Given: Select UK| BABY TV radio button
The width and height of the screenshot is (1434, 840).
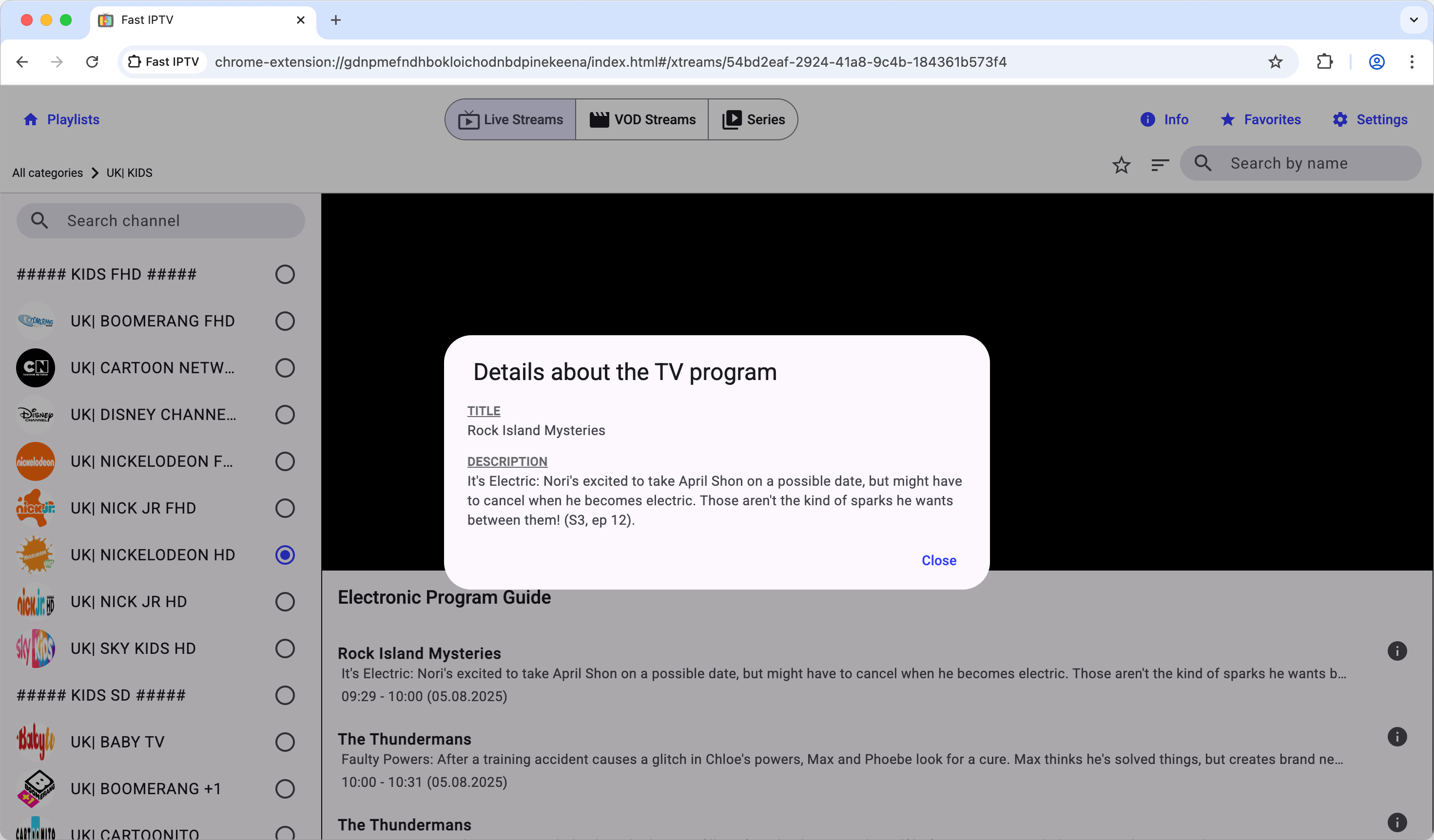Looking at the screenshot, I should click(285, 742).
